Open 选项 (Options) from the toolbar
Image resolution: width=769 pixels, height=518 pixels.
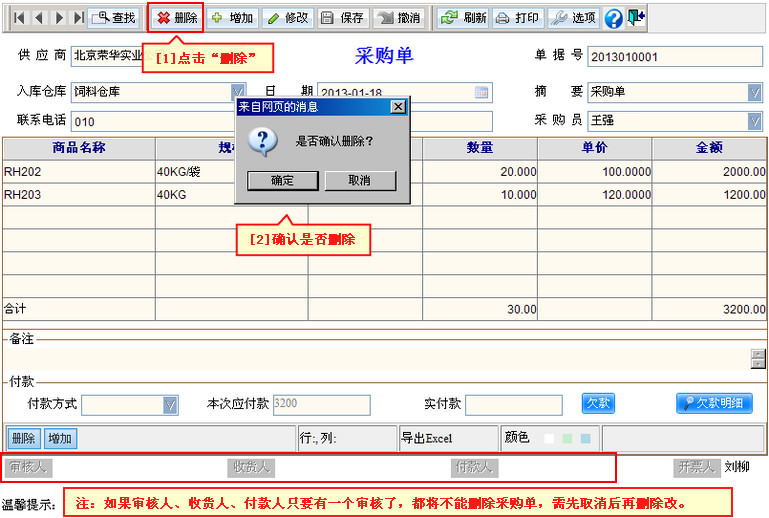click(574, 18)
